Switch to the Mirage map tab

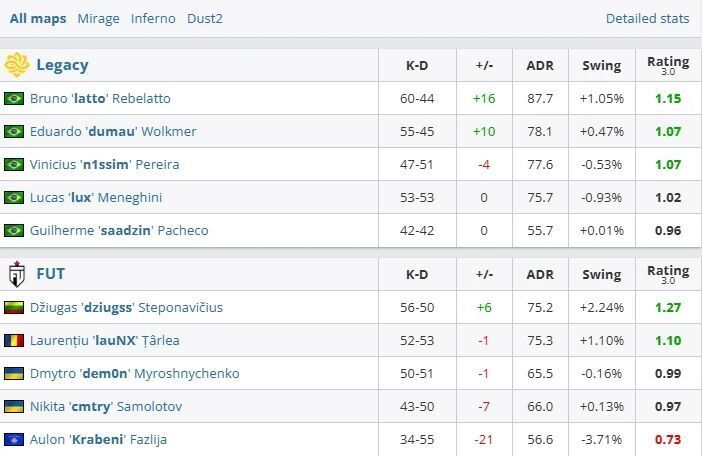(x=98, y=18)
